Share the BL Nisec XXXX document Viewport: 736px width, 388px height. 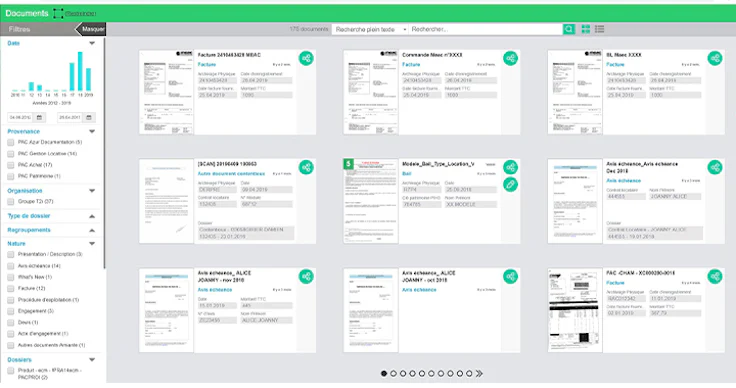click(x=715, y=59)
